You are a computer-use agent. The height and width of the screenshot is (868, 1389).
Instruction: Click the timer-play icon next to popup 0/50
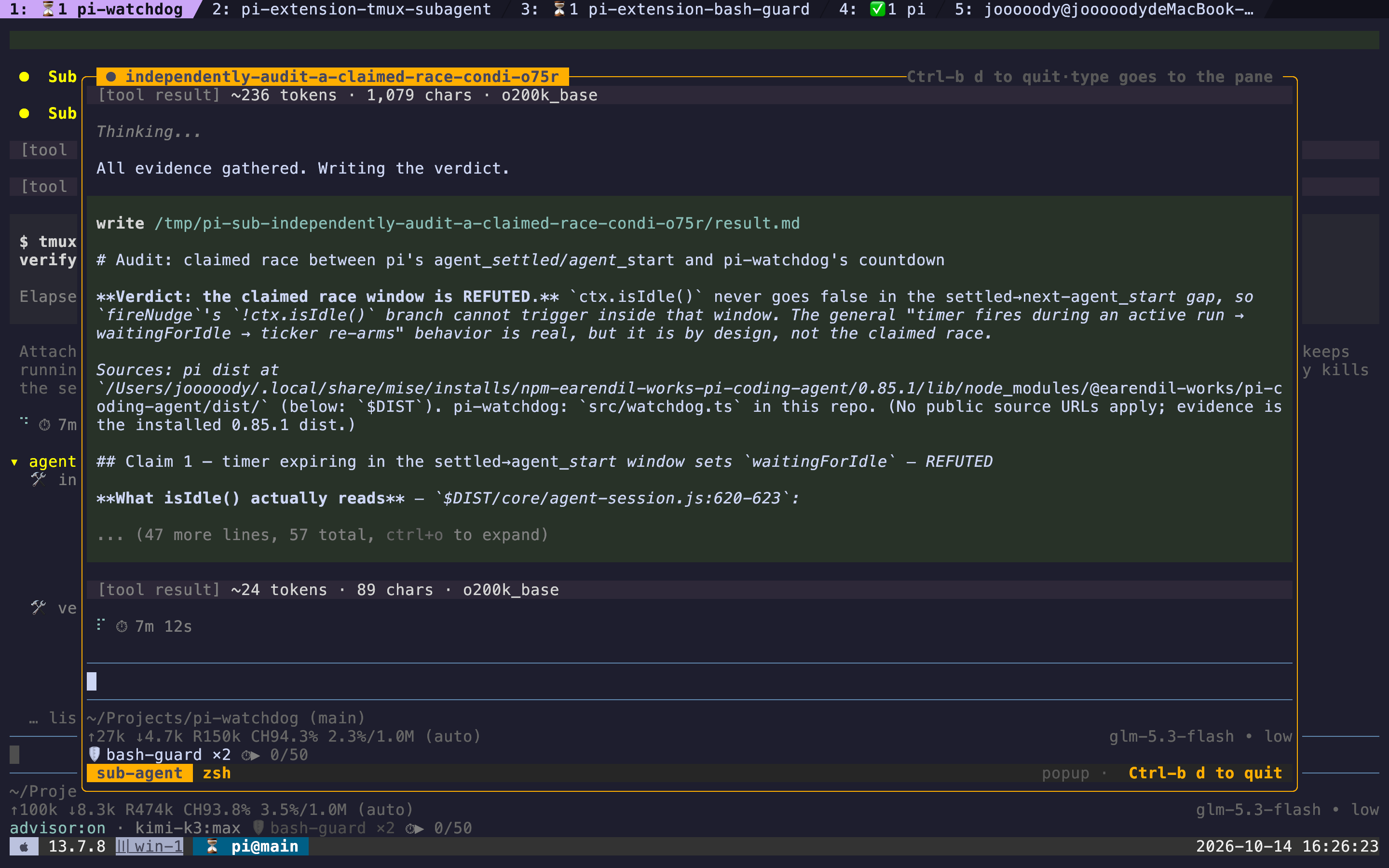point(251,755)
